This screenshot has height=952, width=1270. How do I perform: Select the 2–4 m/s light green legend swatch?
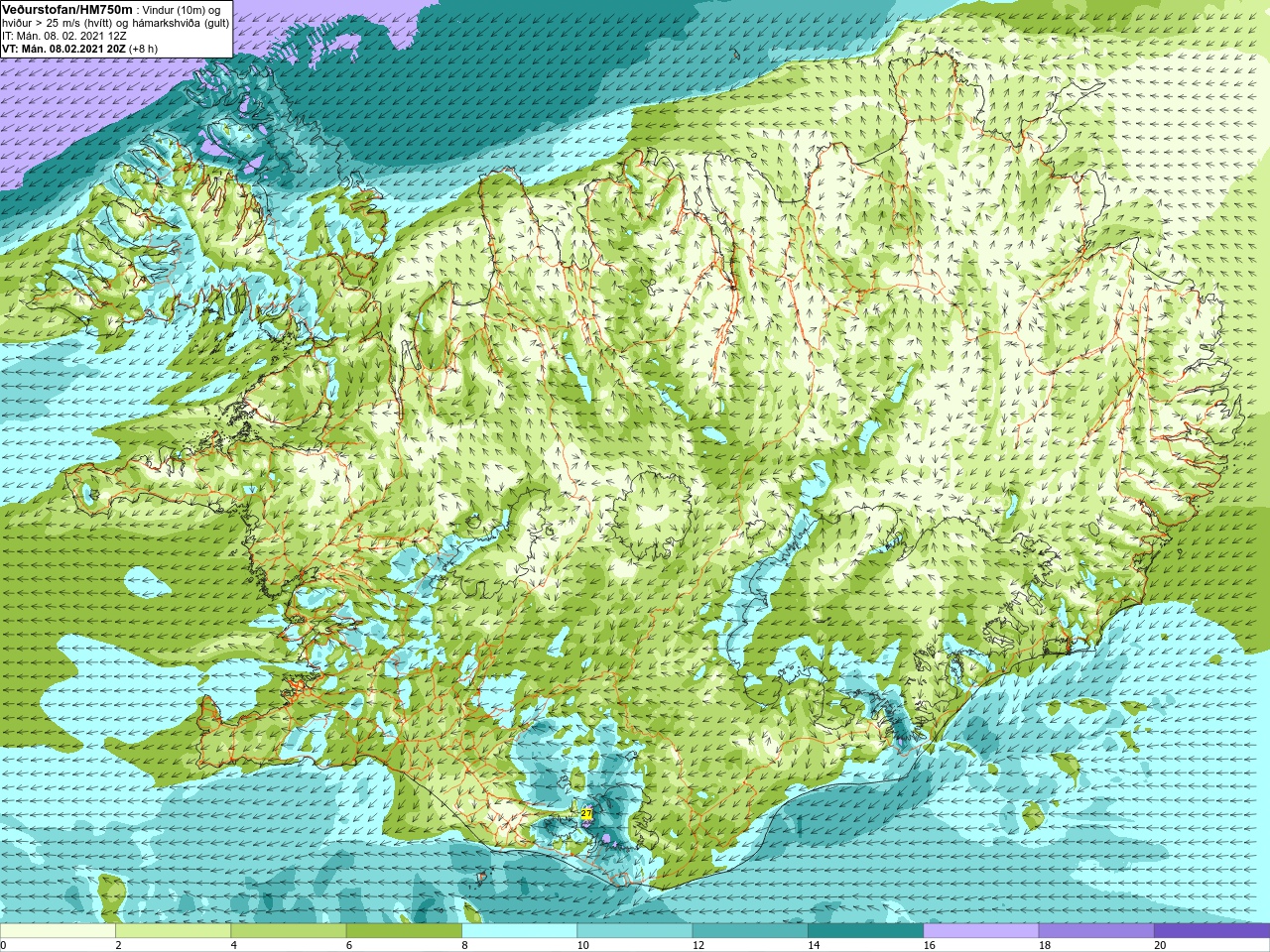[173, 931]
